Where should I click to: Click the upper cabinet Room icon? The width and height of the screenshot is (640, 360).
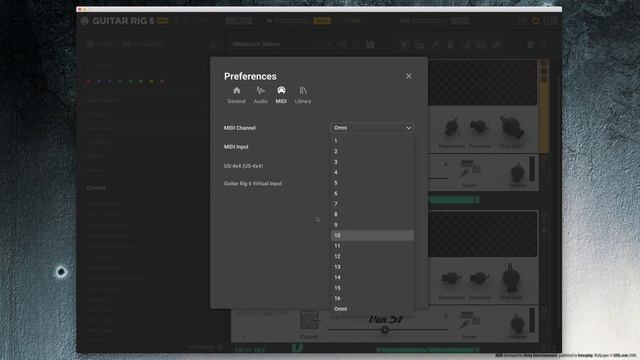point(469,169)
